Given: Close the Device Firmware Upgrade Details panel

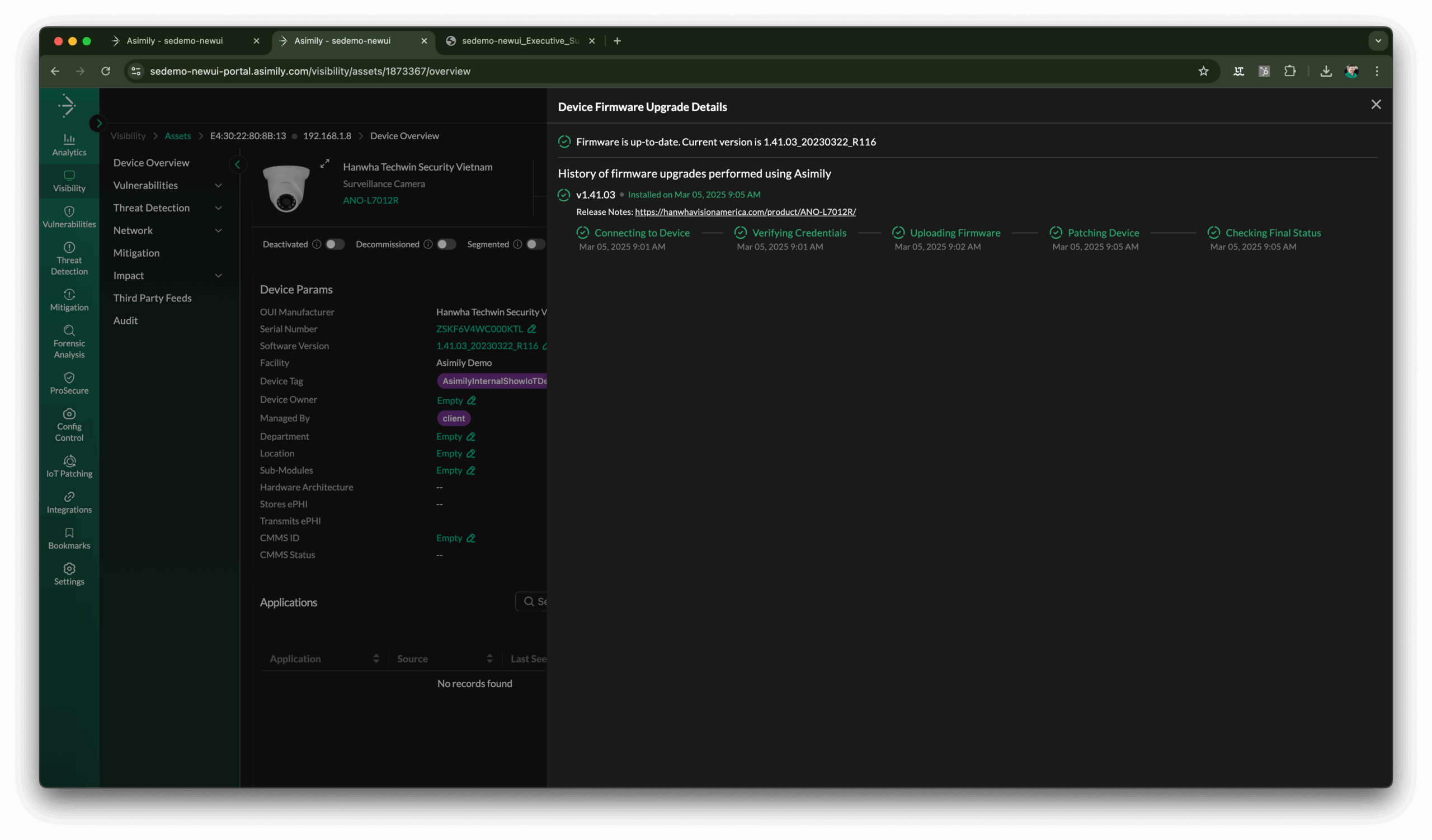Looking at the screenshot, I should coord(1376,105).
